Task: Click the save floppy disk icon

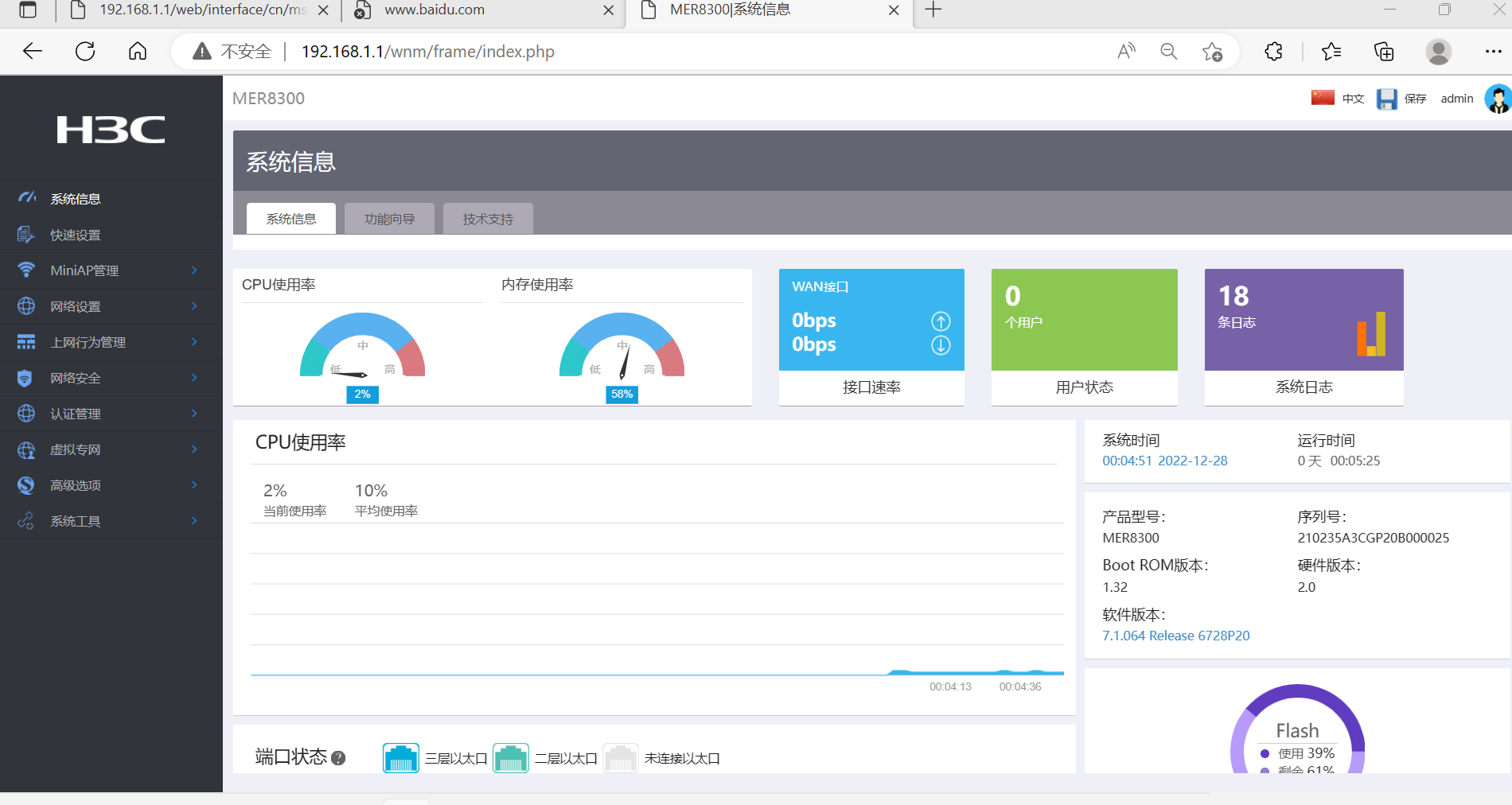Action: (x=1386, y=99)
